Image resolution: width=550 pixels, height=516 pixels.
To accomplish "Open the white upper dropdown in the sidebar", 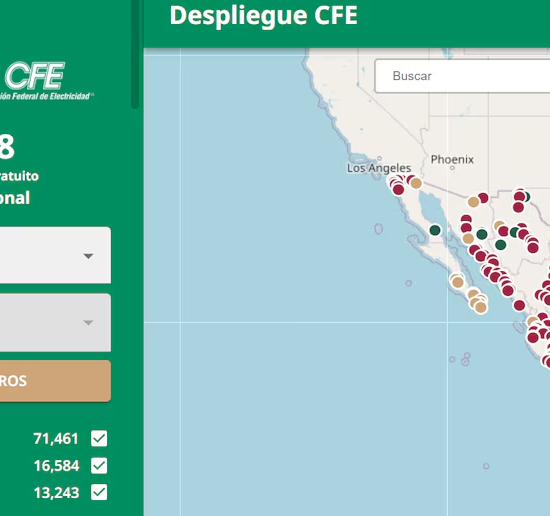I will [55, 255].
